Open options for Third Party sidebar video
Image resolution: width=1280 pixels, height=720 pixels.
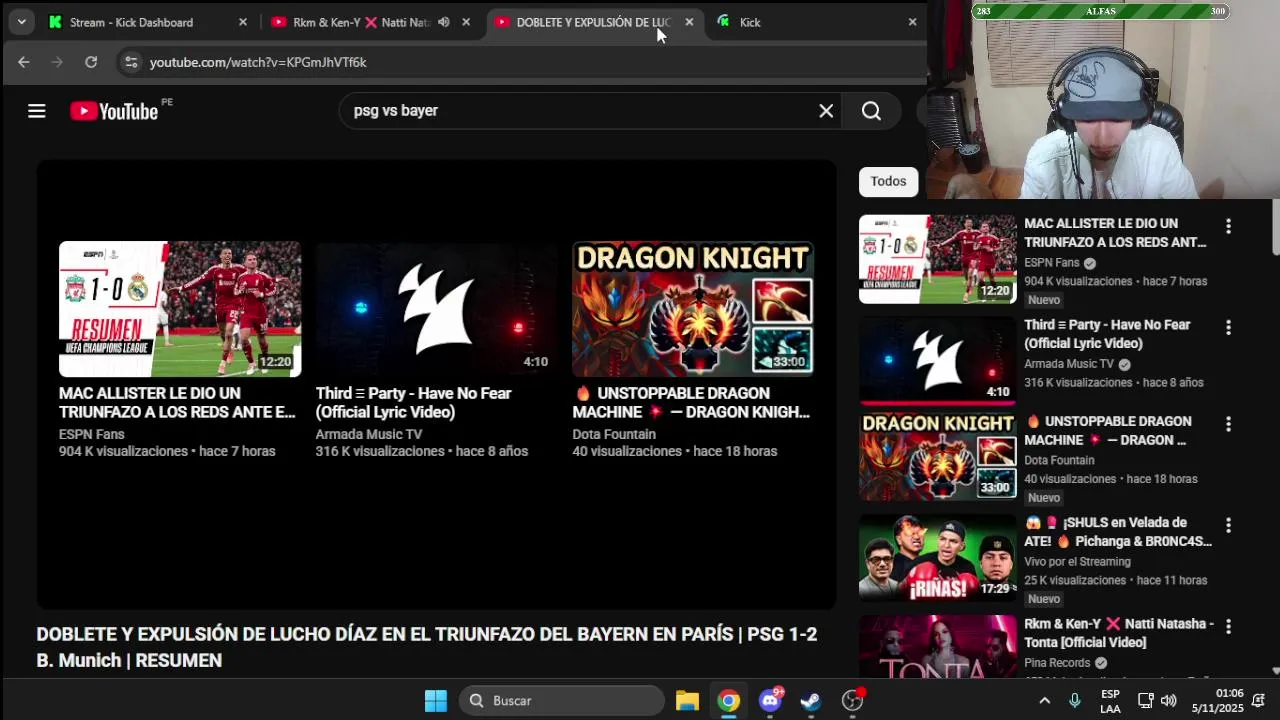(x=1228, y=327)
